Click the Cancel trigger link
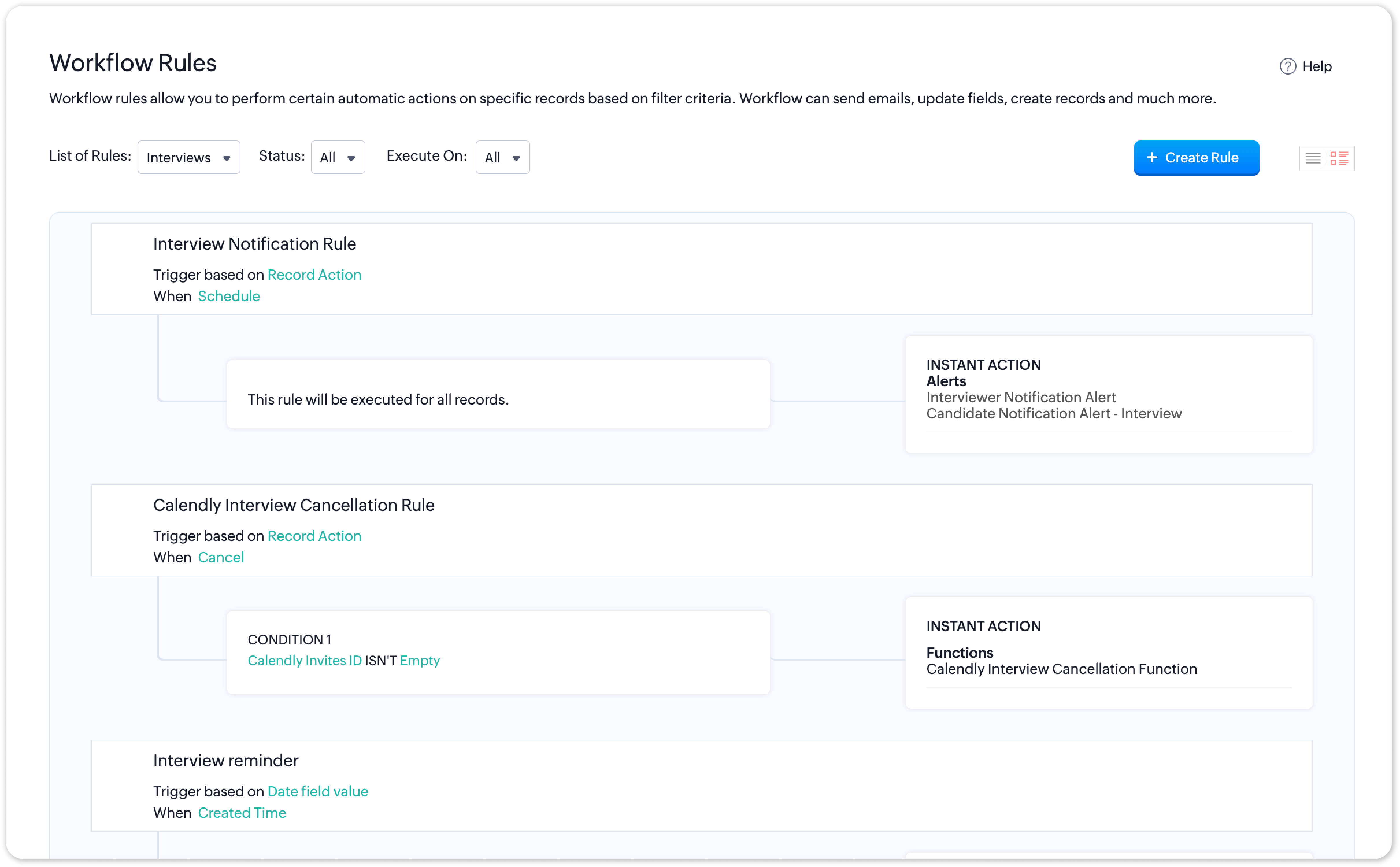The height and width of the screenshot is (867, 1400). [221, 557]
